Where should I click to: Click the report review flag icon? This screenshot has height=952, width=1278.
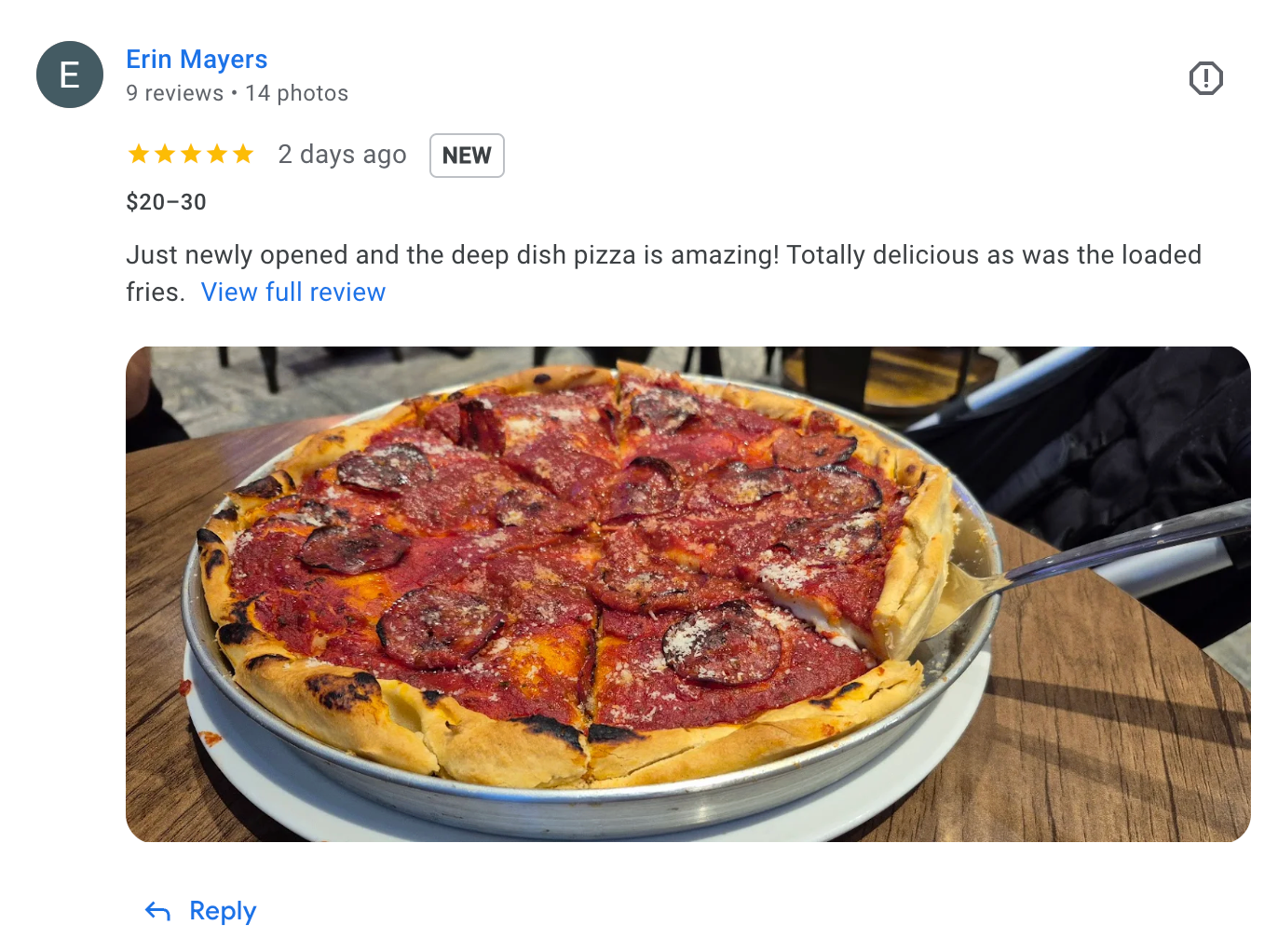[x=1205, y=78]
